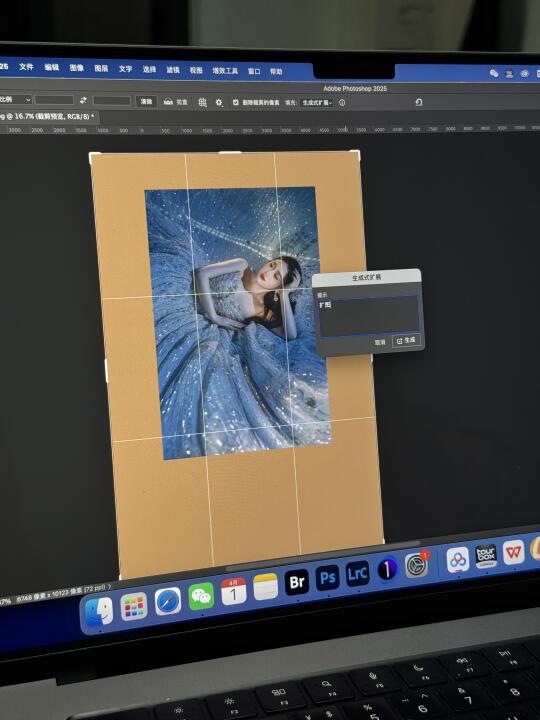Open the 窗口 (Window) menu
This screenshot has height=720, width=540.
pos(254,71)
